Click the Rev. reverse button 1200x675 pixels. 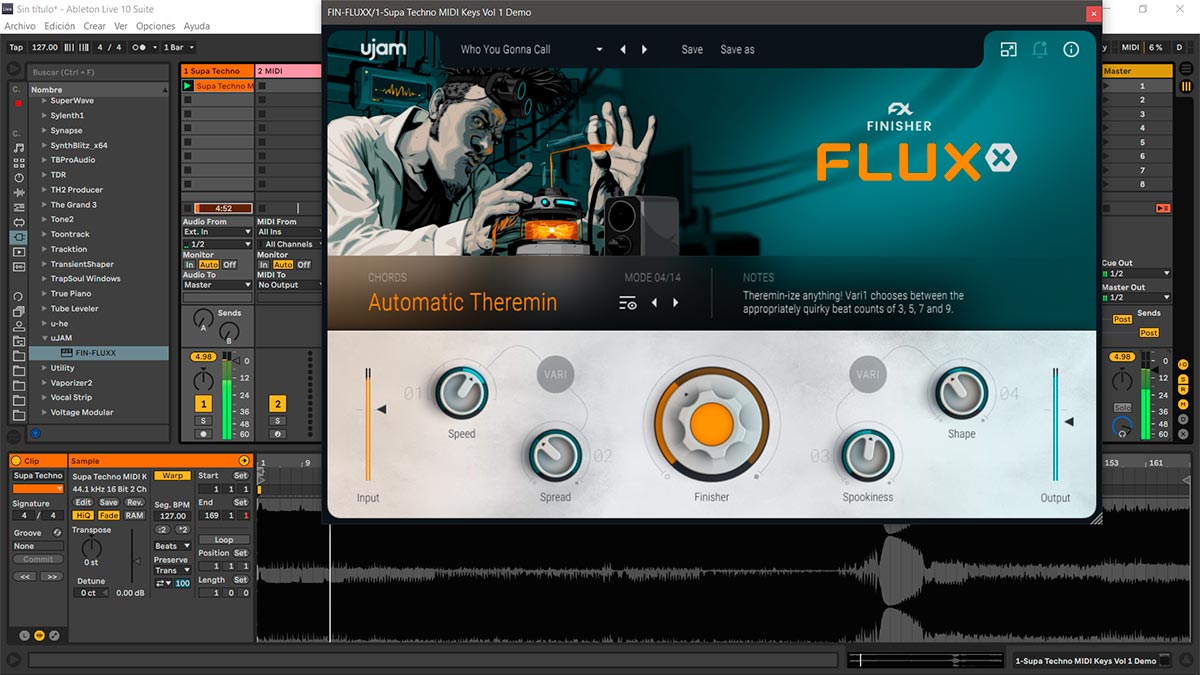136,502
